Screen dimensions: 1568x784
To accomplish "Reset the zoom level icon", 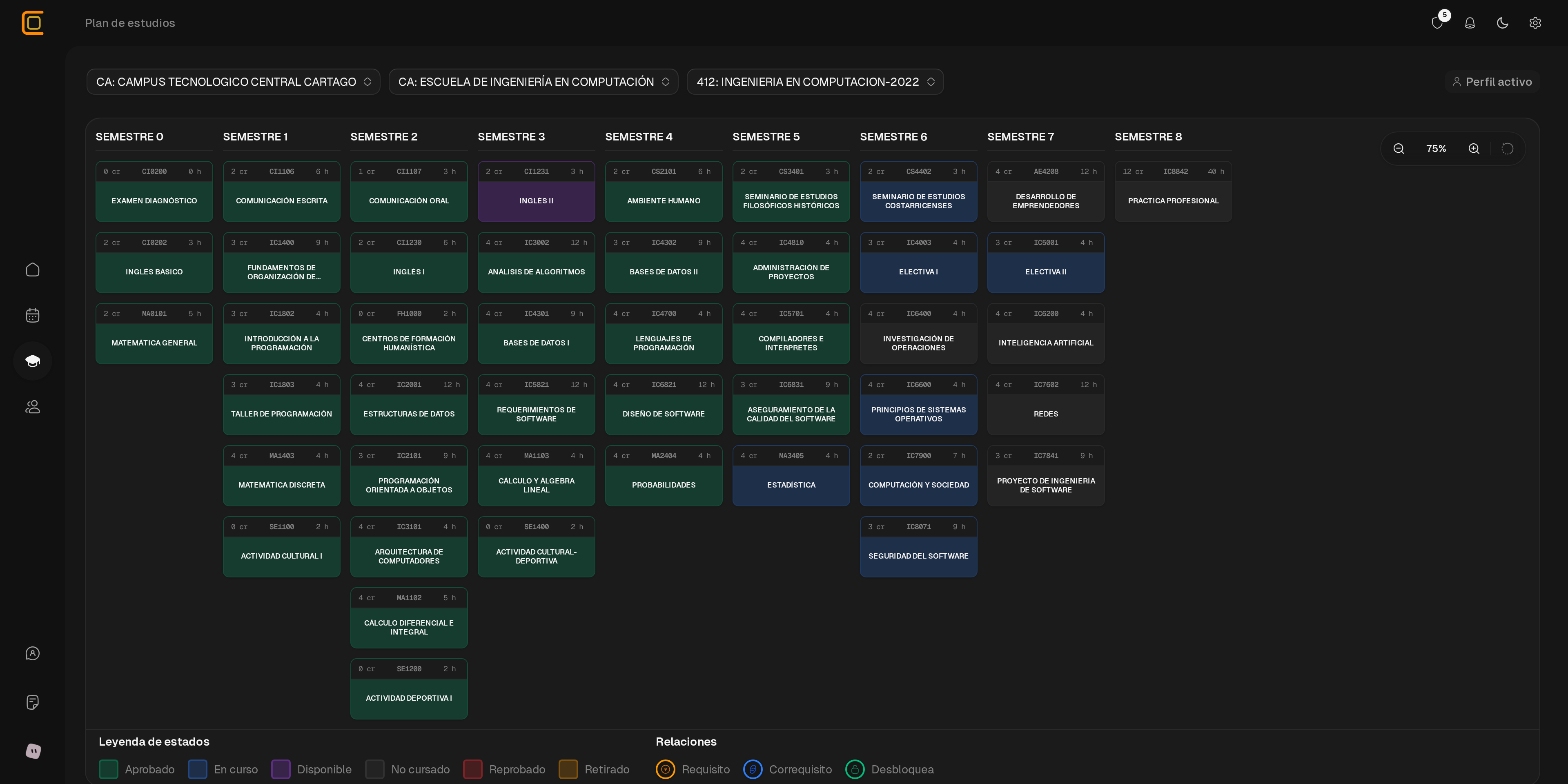I will pyautogui.click(x=1507, y=149).
